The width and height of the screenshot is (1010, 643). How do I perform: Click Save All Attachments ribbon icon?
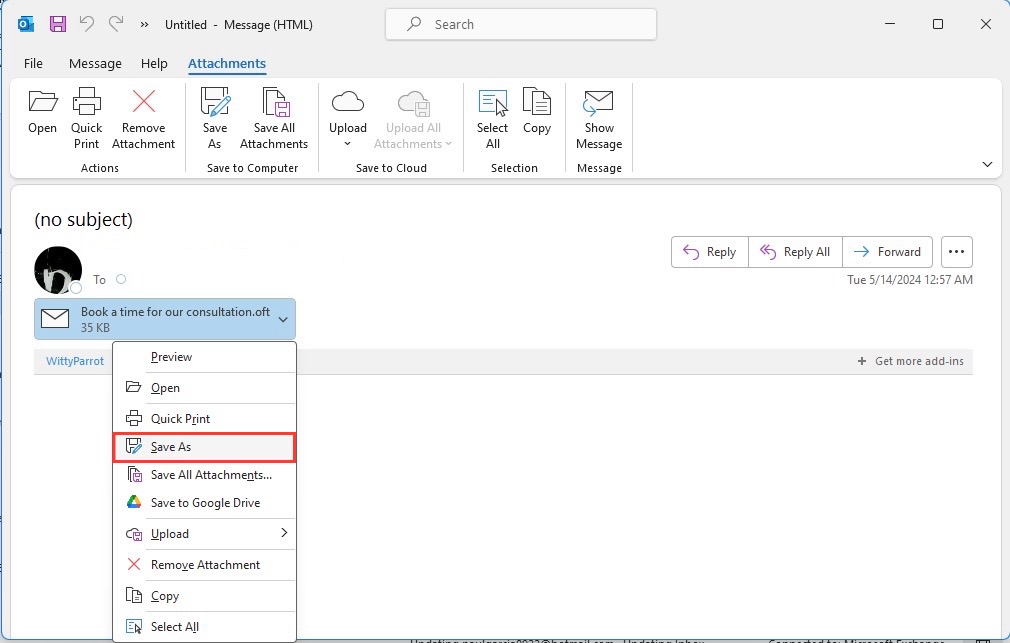tap(275, 101)
